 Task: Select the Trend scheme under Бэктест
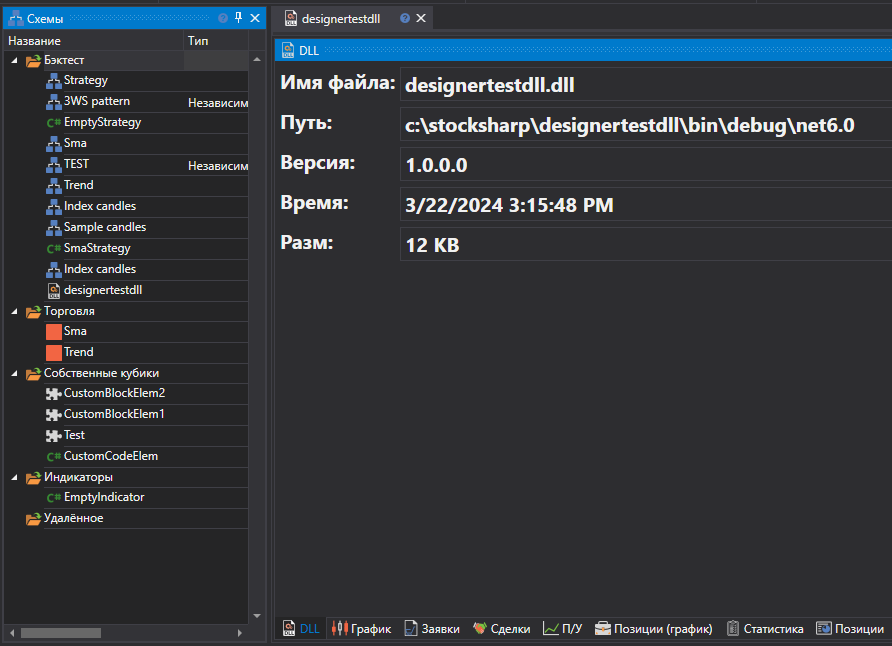click(79, 185)
